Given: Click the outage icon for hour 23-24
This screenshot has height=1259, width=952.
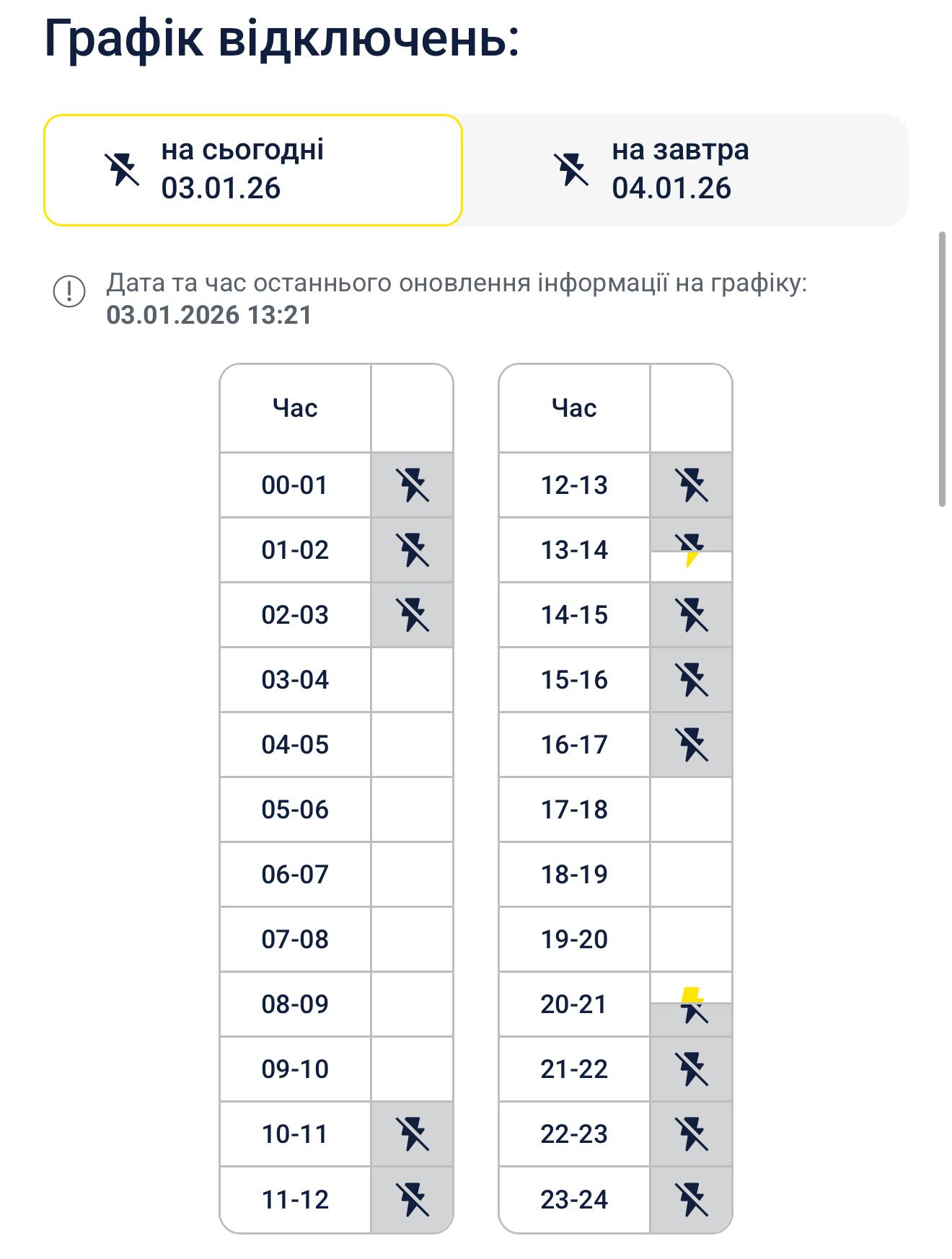Looking at the screenshot, I should tap(692, 1199).
